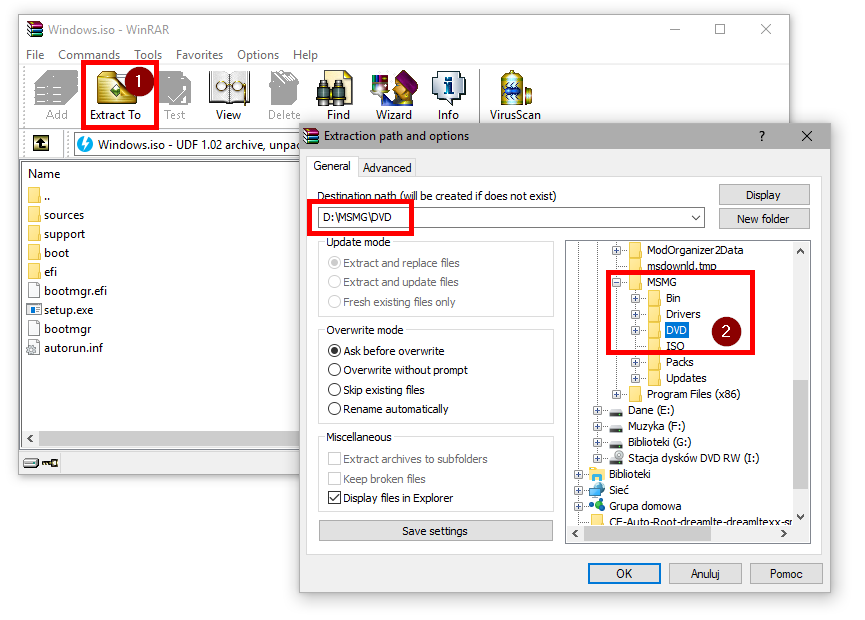The image size is (865, 620).
Task: Go up one level arrow icon
Action: click(x=41, y=143)
